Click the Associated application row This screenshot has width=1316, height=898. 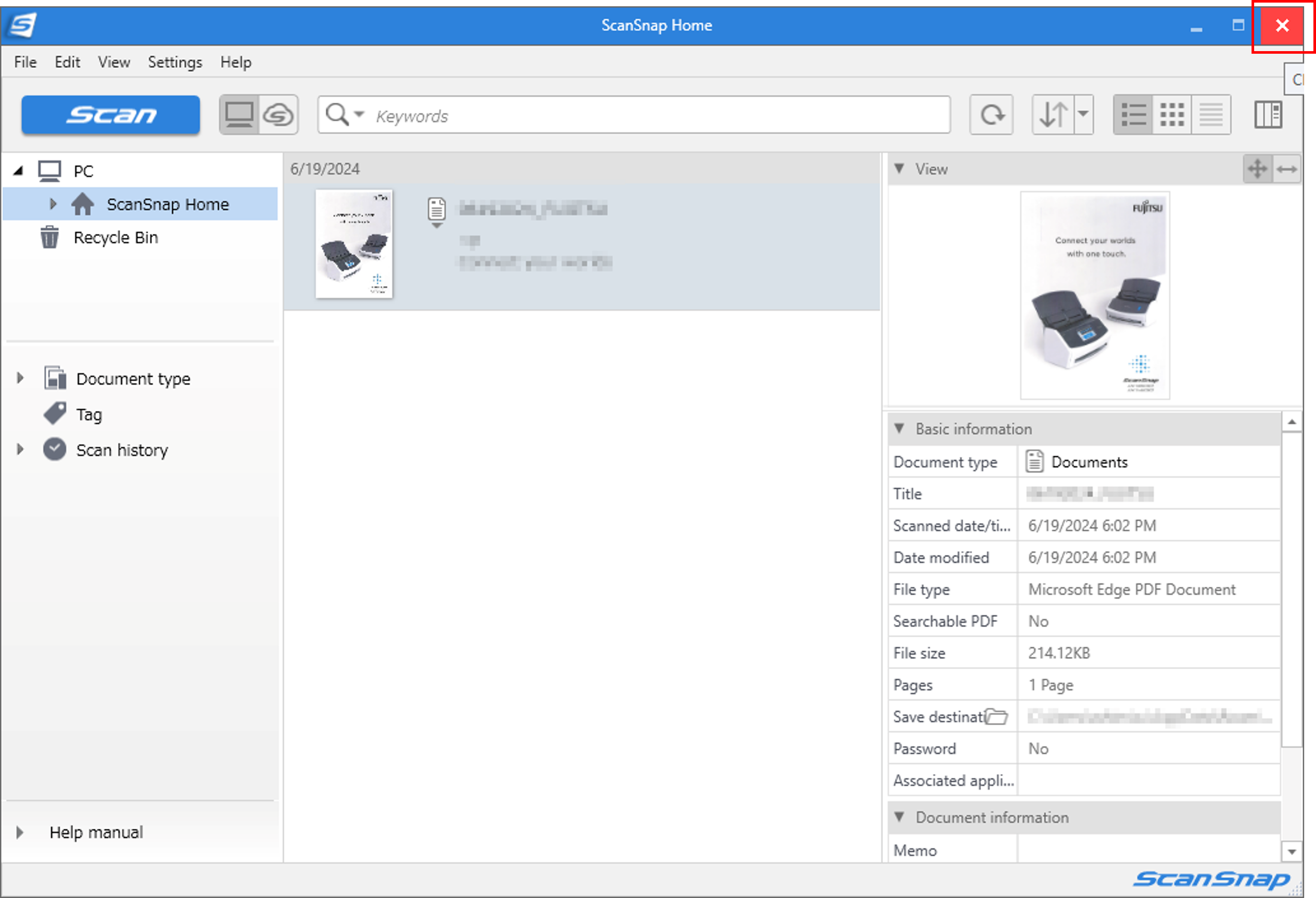[1084, 780]
